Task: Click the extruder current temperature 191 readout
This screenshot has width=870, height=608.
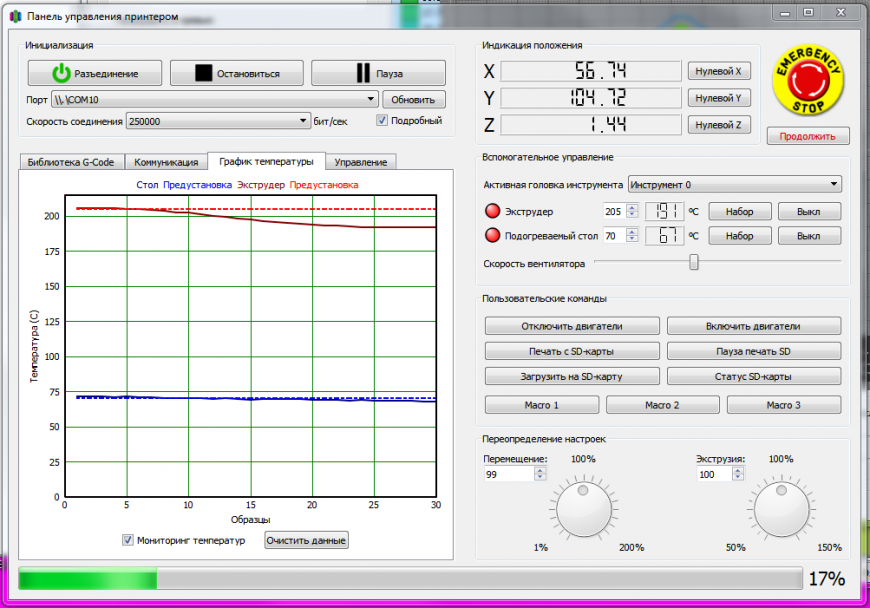Action: (x=665, y=211)
